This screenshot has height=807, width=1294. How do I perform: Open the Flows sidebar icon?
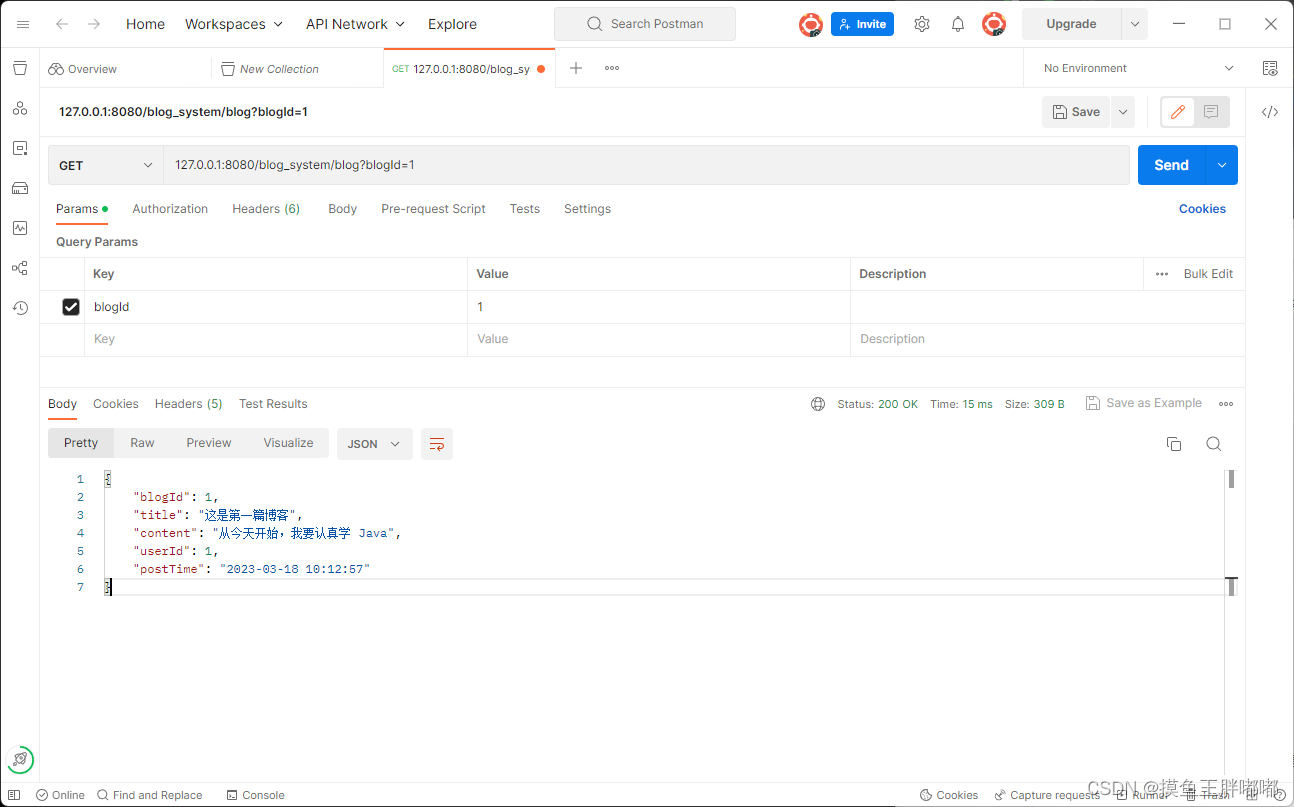pos(20,268)
